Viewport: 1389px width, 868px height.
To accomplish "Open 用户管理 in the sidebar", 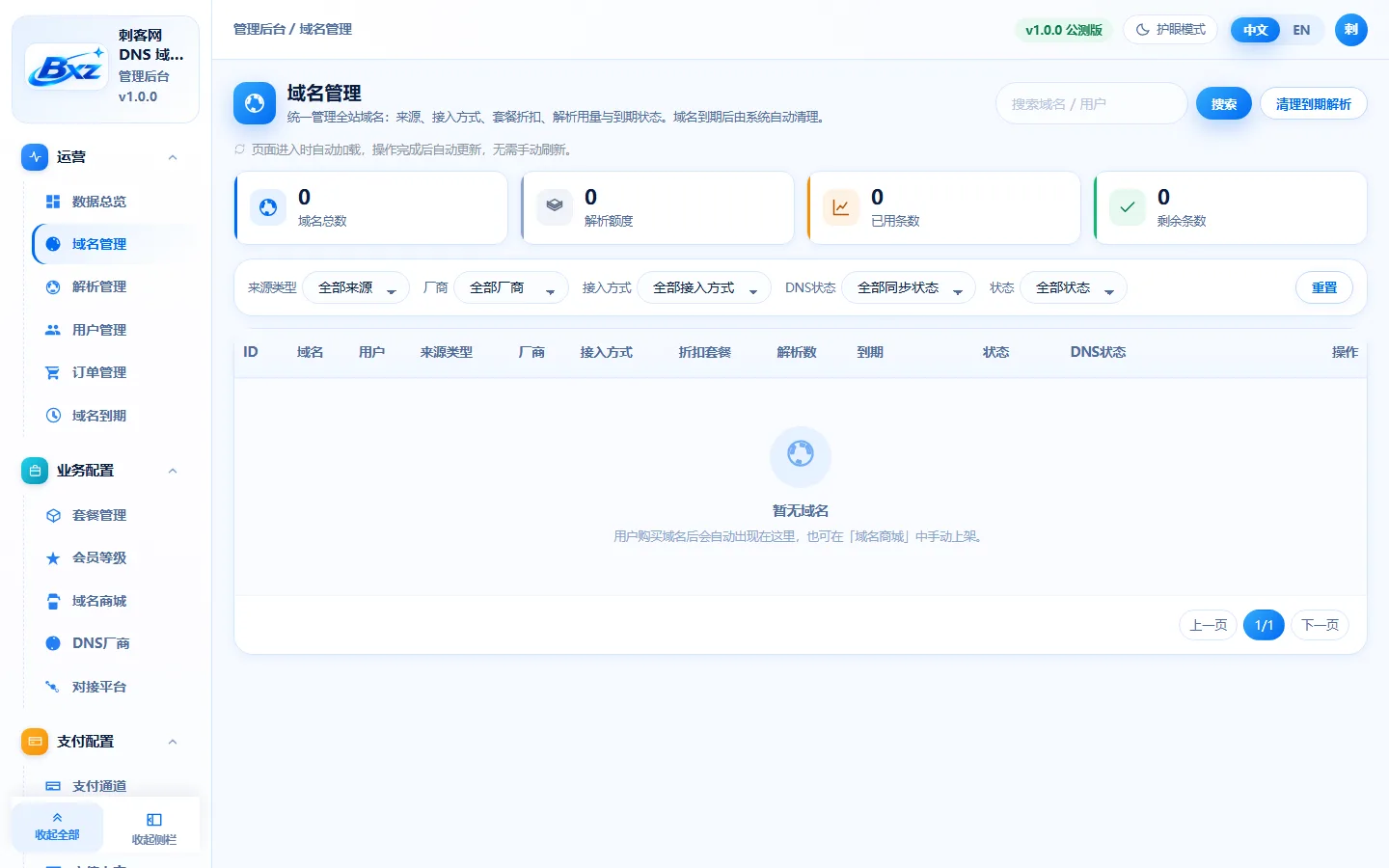I will pyautogui.click(x=114, y=330).
